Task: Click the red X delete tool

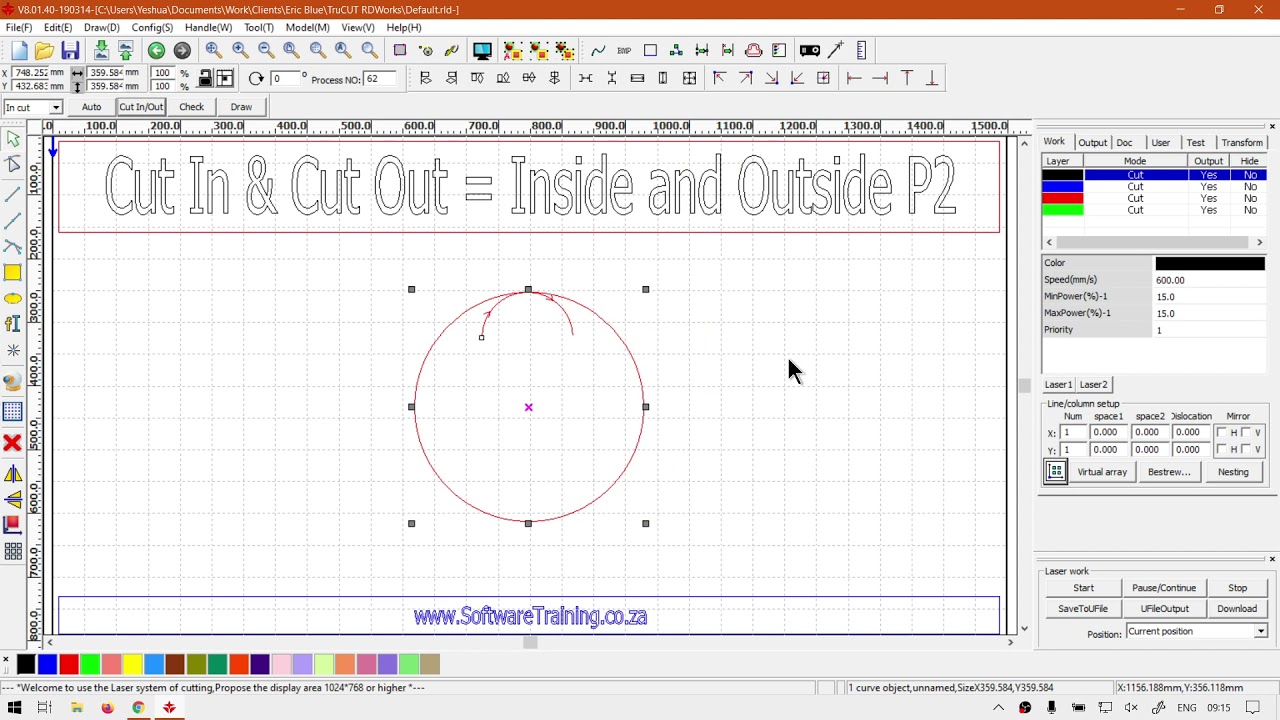Action: coord(13,442)
